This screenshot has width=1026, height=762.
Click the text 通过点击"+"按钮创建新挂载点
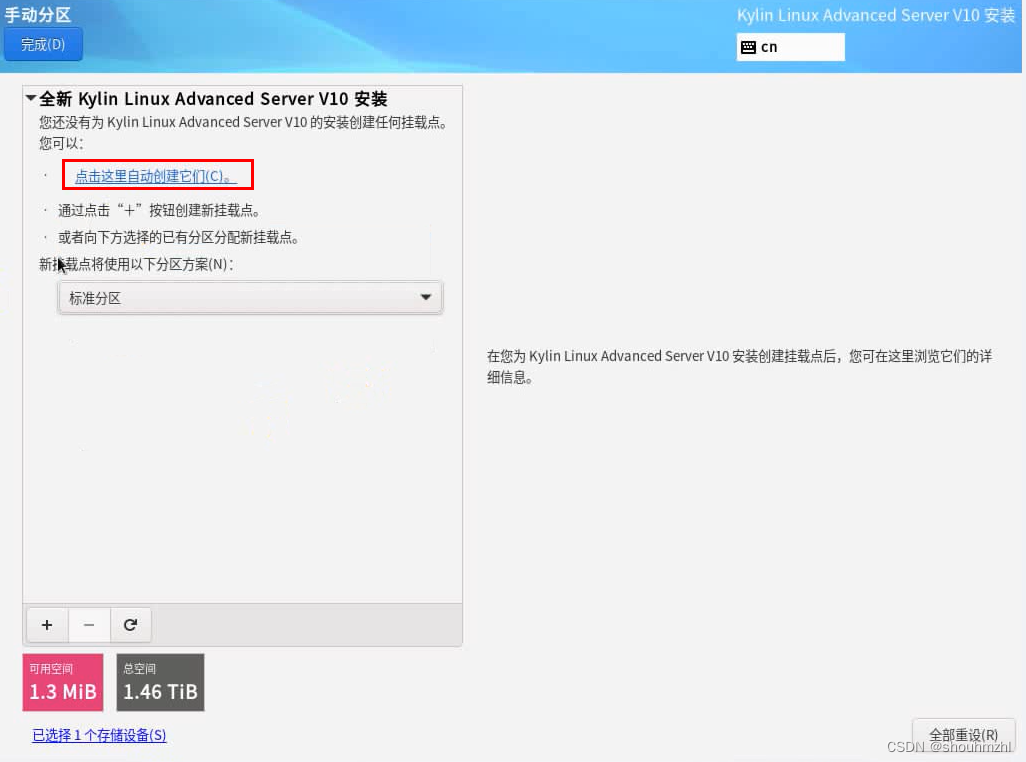point(160,210)
